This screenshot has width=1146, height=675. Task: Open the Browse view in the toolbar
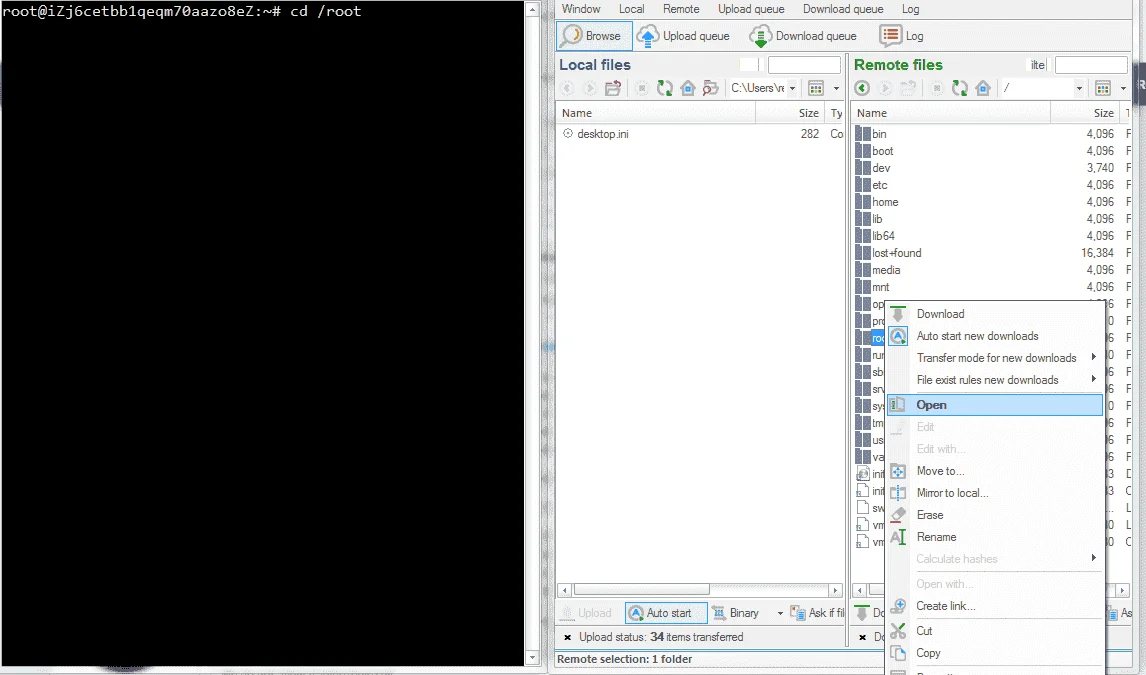594,36
